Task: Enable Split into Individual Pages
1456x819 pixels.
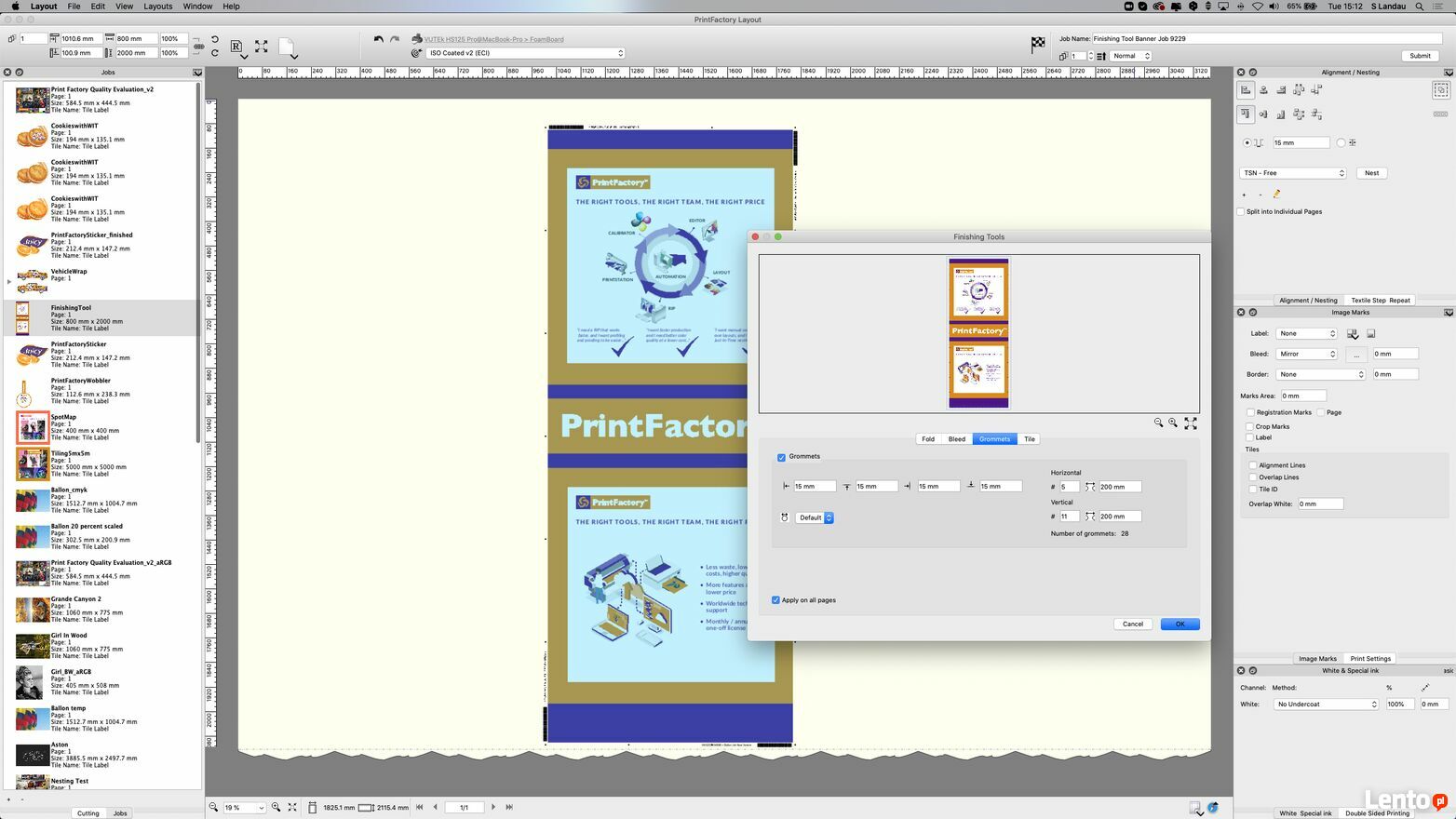Action: pos(1241,211)
